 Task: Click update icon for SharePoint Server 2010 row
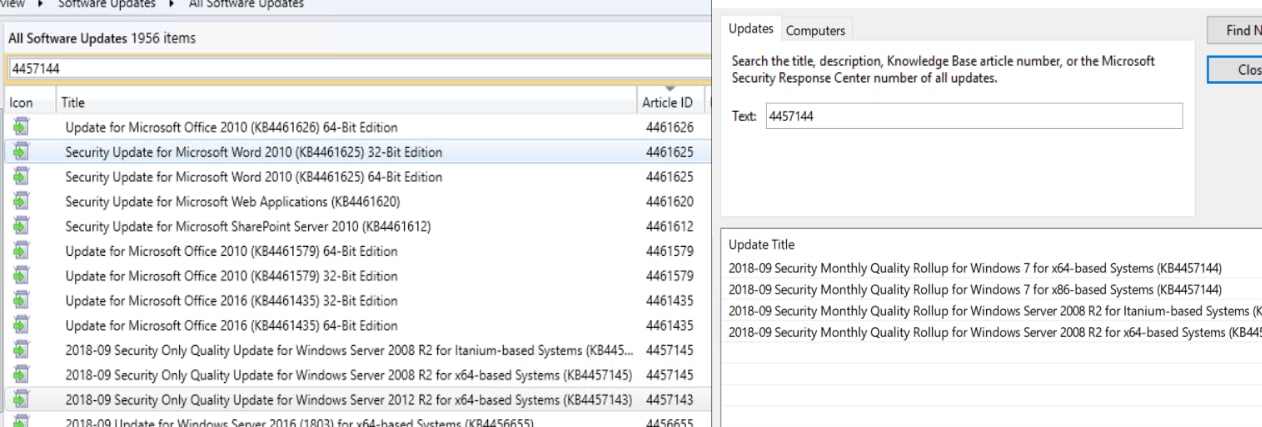point(21,226)
